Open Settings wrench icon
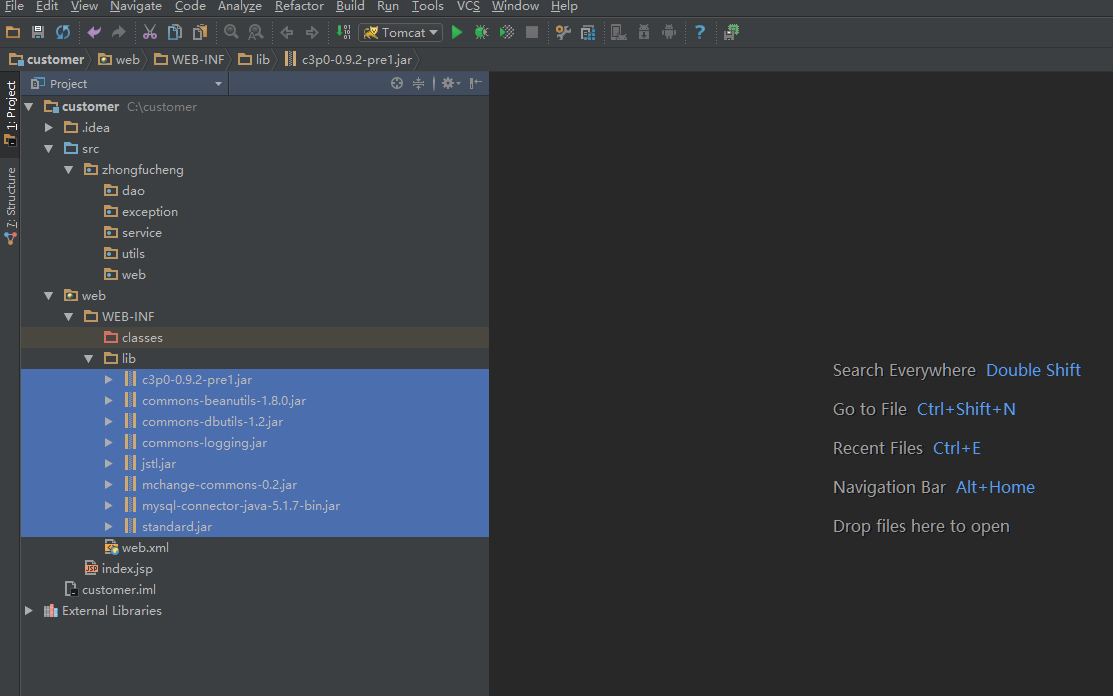 point(563,33)
